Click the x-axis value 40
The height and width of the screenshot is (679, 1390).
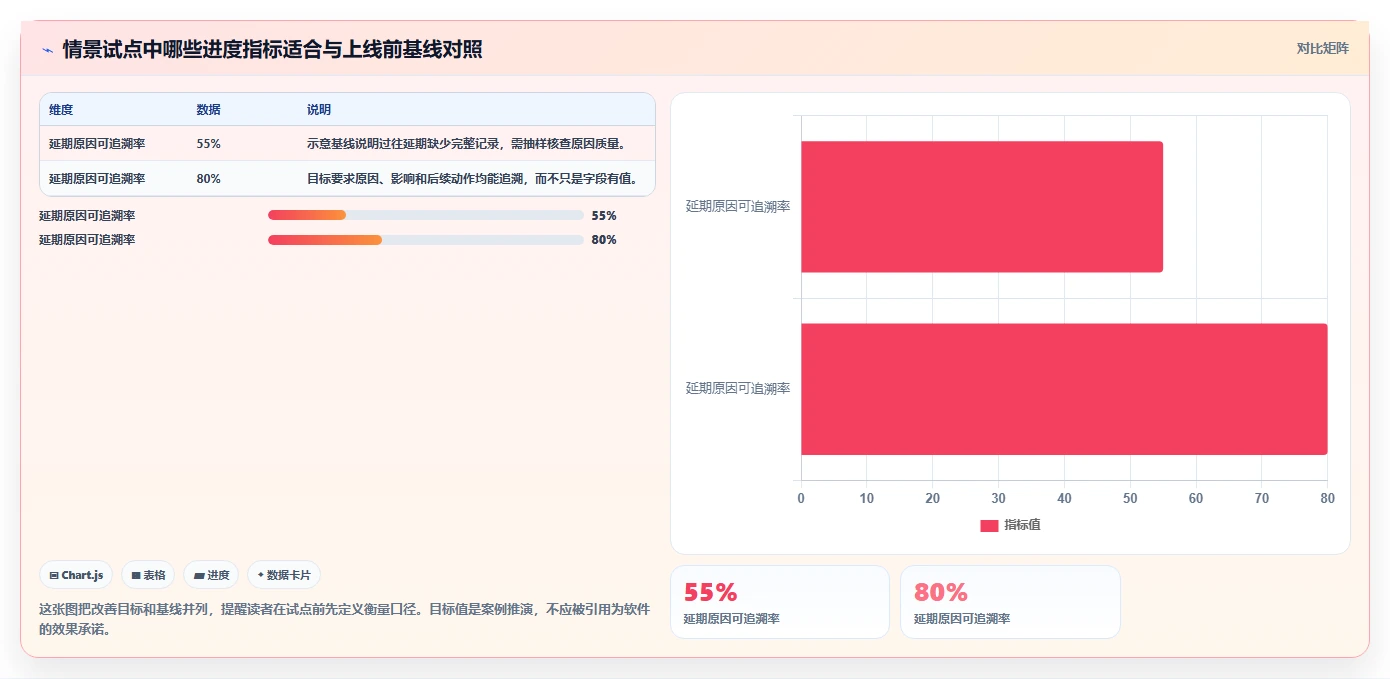click(1064, 498)
